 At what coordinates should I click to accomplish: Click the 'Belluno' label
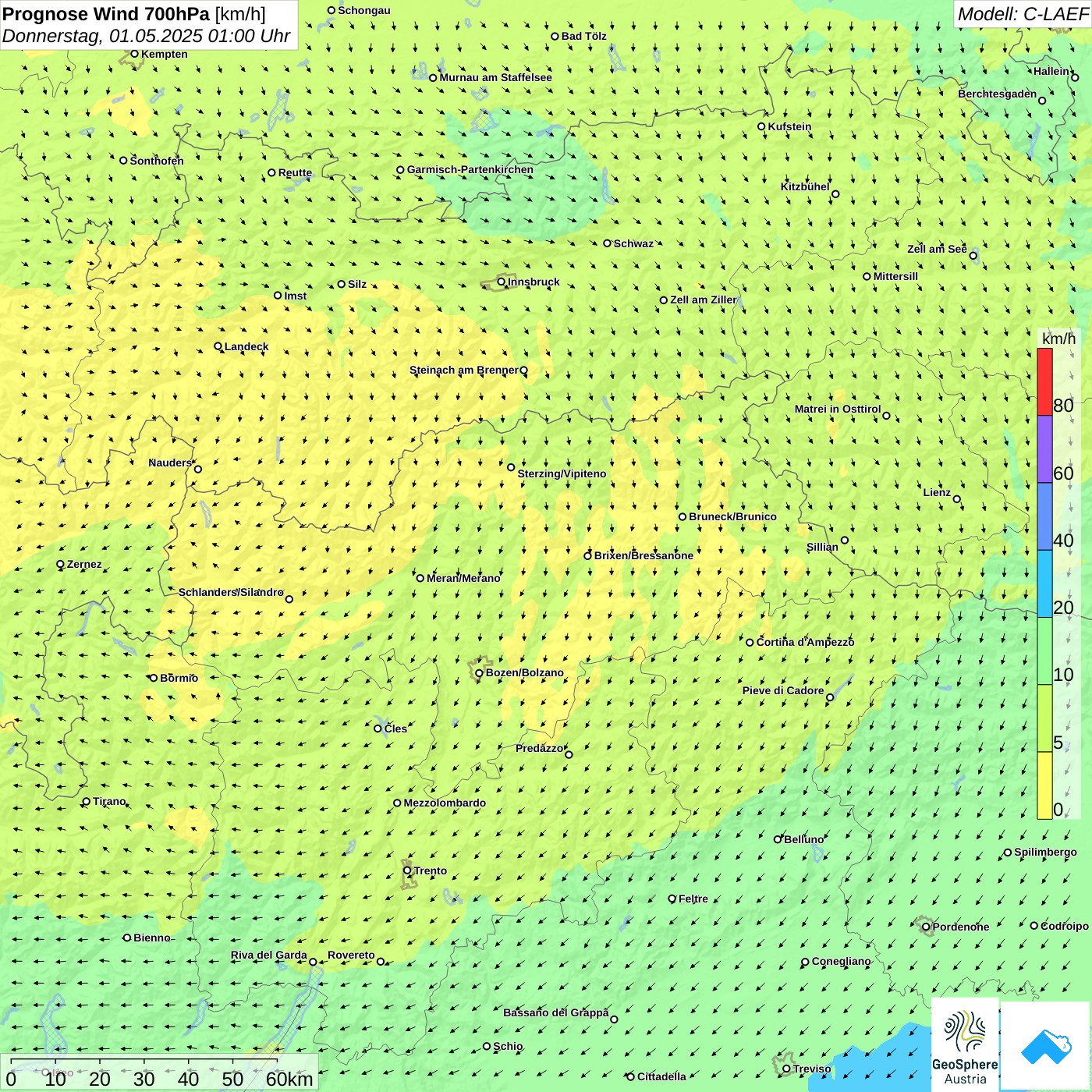pyautogui.click(x=803, y=839)
